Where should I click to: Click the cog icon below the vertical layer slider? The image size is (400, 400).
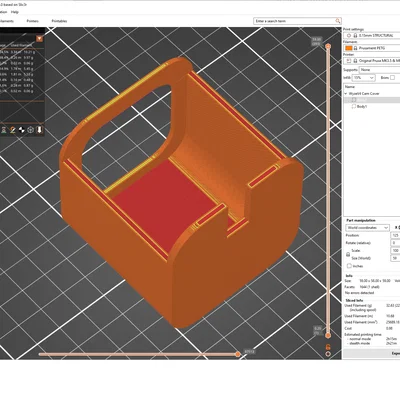[328, 354]
